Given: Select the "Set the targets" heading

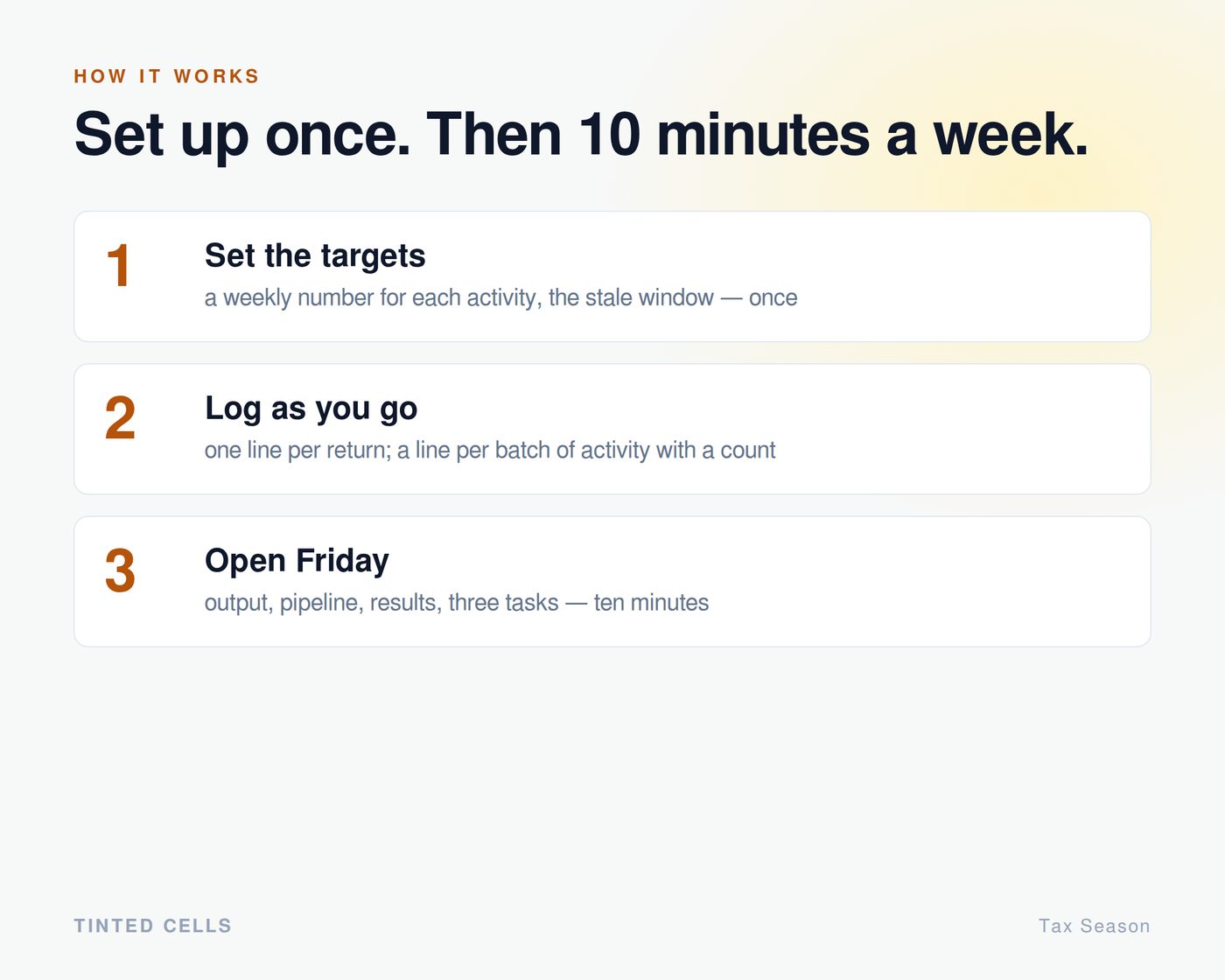Looking at the screenshot, I should click(x=315, y=255).
